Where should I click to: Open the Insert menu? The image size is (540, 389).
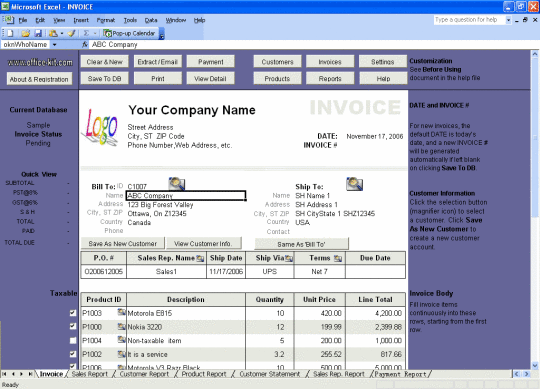pyautogui.click(x=81, y=20)
